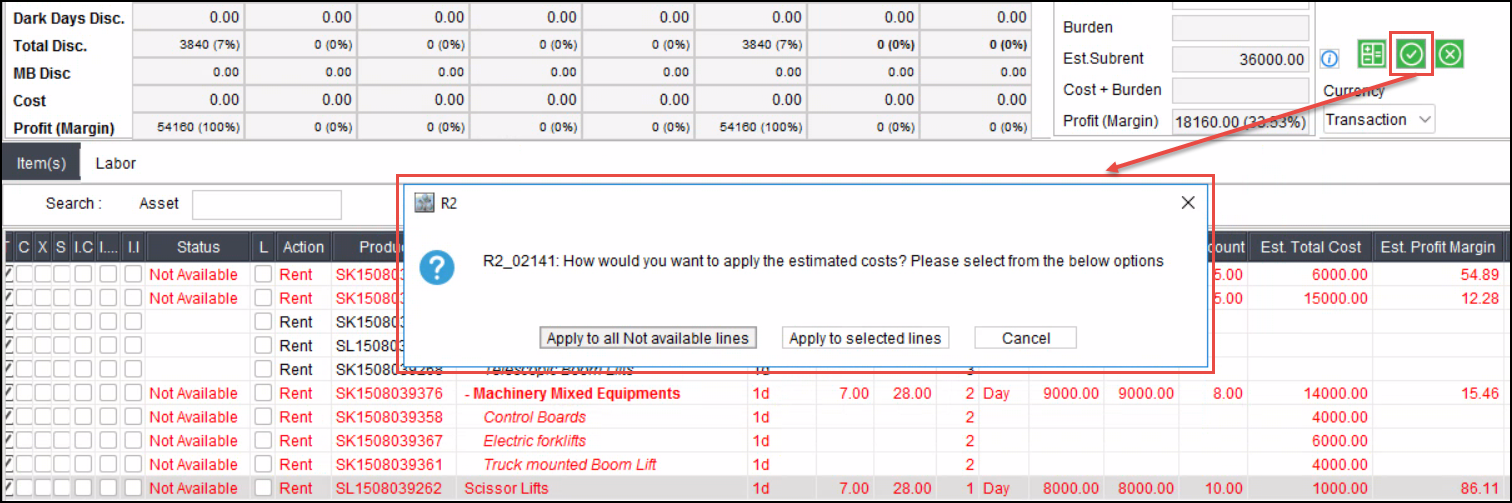Click the Burden input field
The width and height of the screenshot is (1512, 503).
tap(1240, 28)
